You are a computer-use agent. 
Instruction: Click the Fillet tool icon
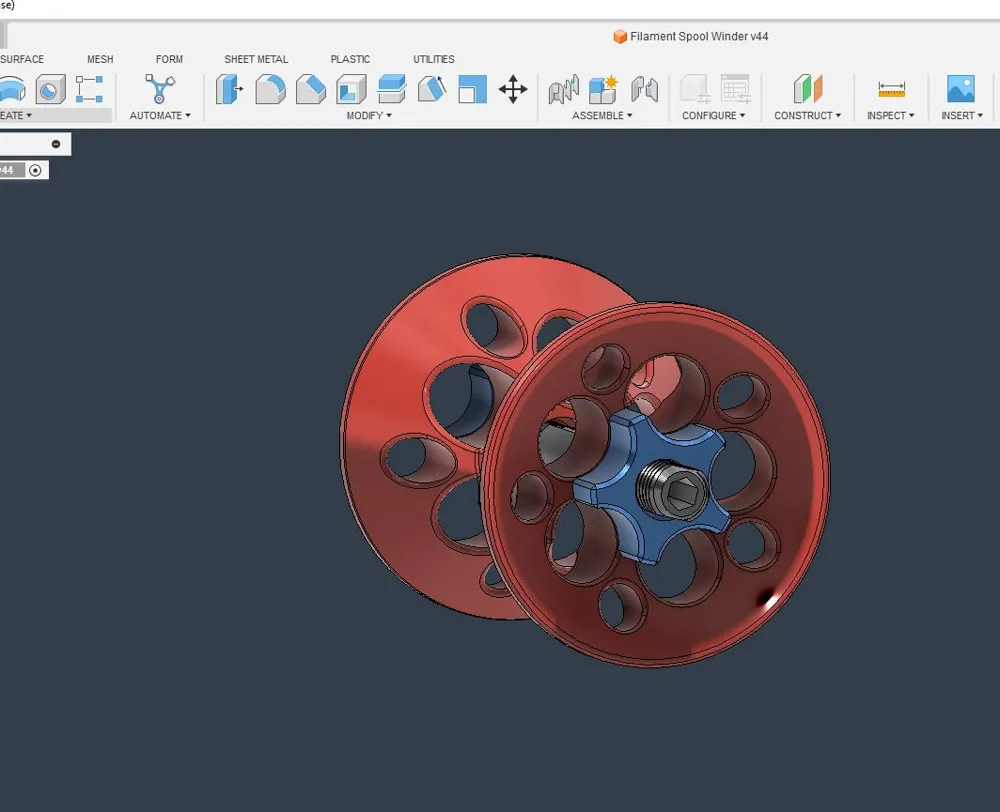(270, 90)
